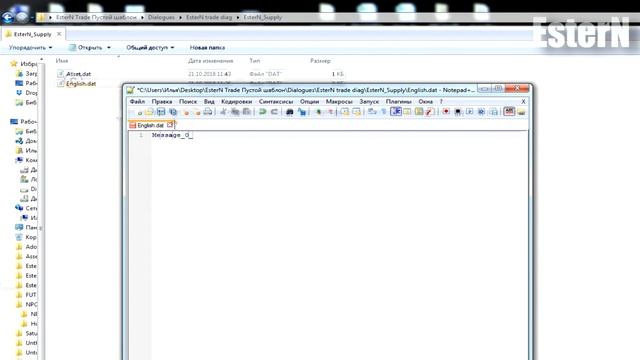Image resolution: width=640 pixels, height=360 pixels.
Task: Run macro multiple times icon
Action: click(481, 111)
